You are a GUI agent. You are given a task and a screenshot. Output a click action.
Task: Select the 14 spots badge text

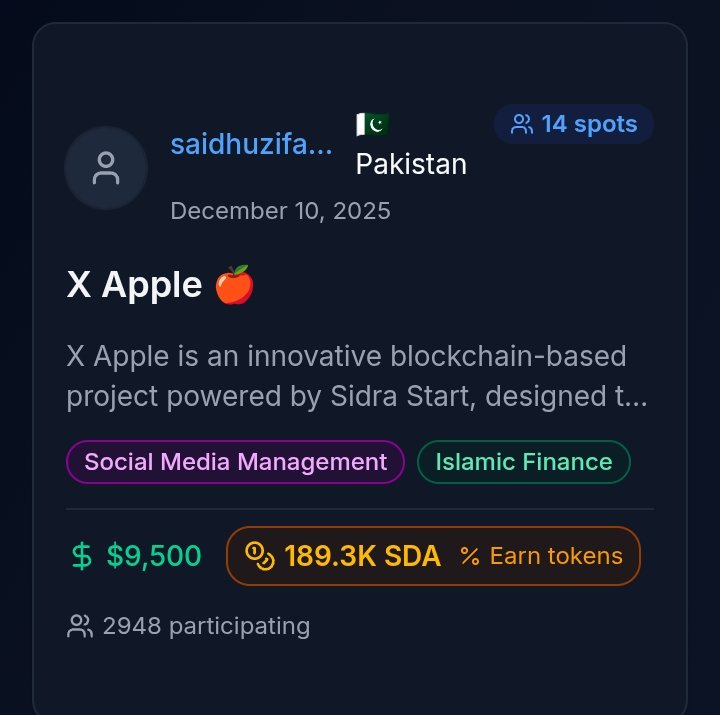589,125
